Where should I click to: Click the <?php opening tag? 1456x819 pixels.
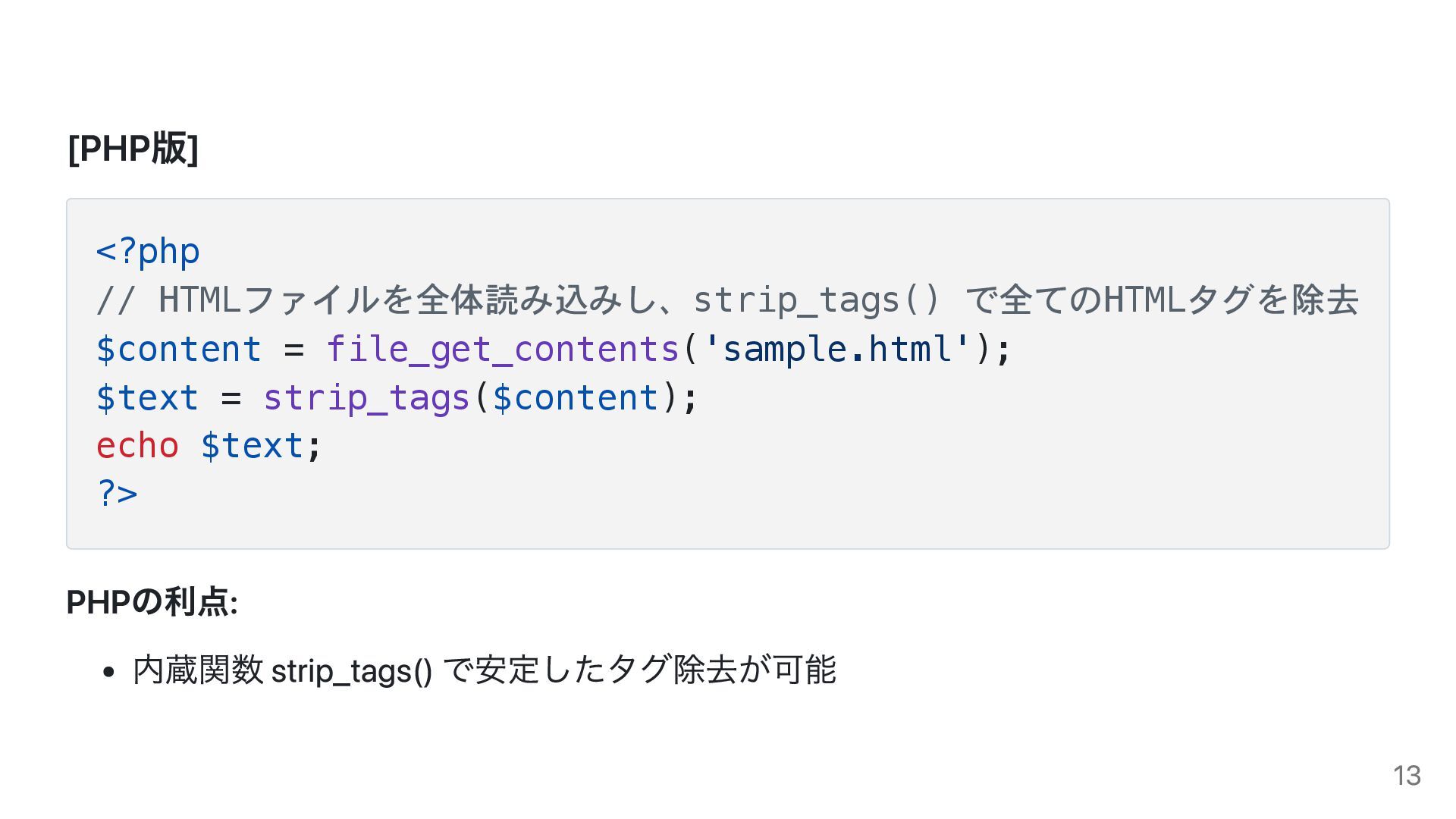148,252
